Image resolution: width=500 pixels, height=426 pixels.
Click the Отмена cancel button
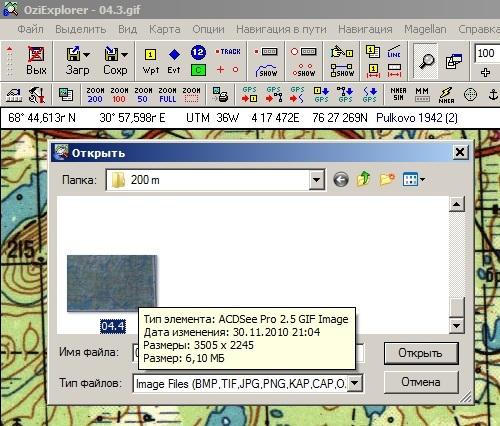point(421,382)
